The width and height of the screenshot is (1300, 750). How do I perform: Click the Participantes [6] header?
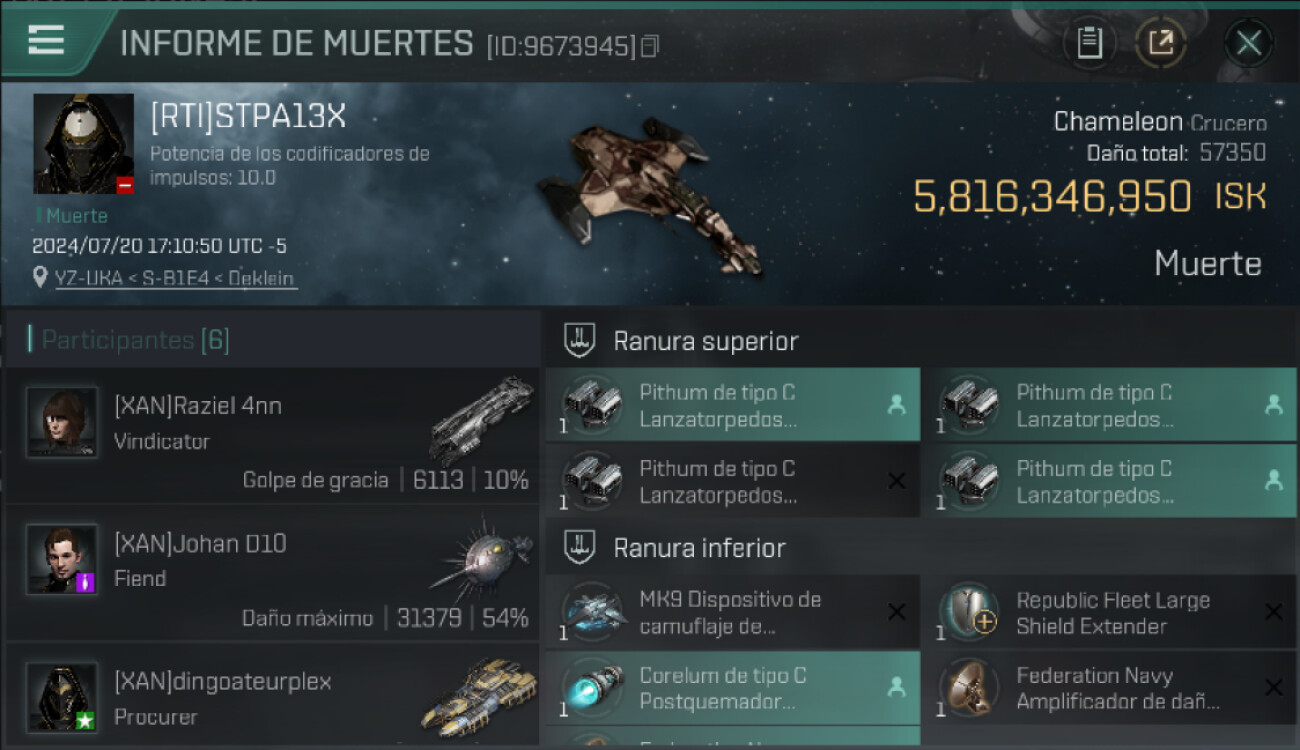131,340
